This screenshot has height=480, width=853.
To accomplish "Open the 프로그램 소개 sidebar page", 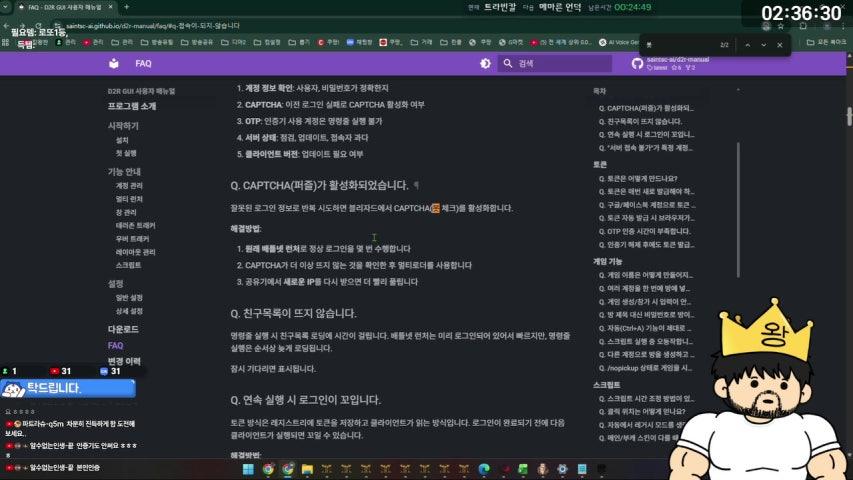I will (132, 106).
